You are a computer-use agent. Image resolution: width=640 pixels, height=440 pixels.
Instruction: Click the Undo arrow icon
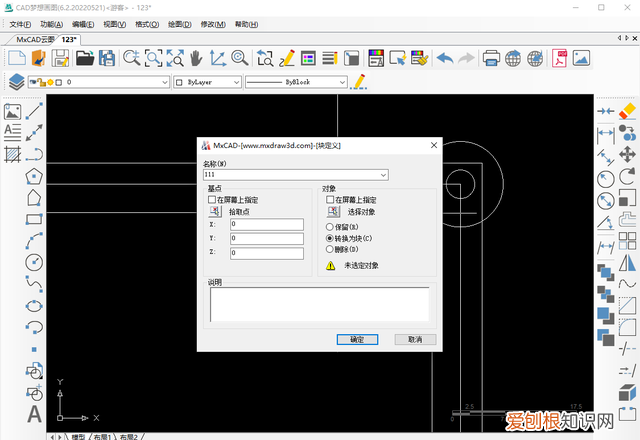point(445,58)
